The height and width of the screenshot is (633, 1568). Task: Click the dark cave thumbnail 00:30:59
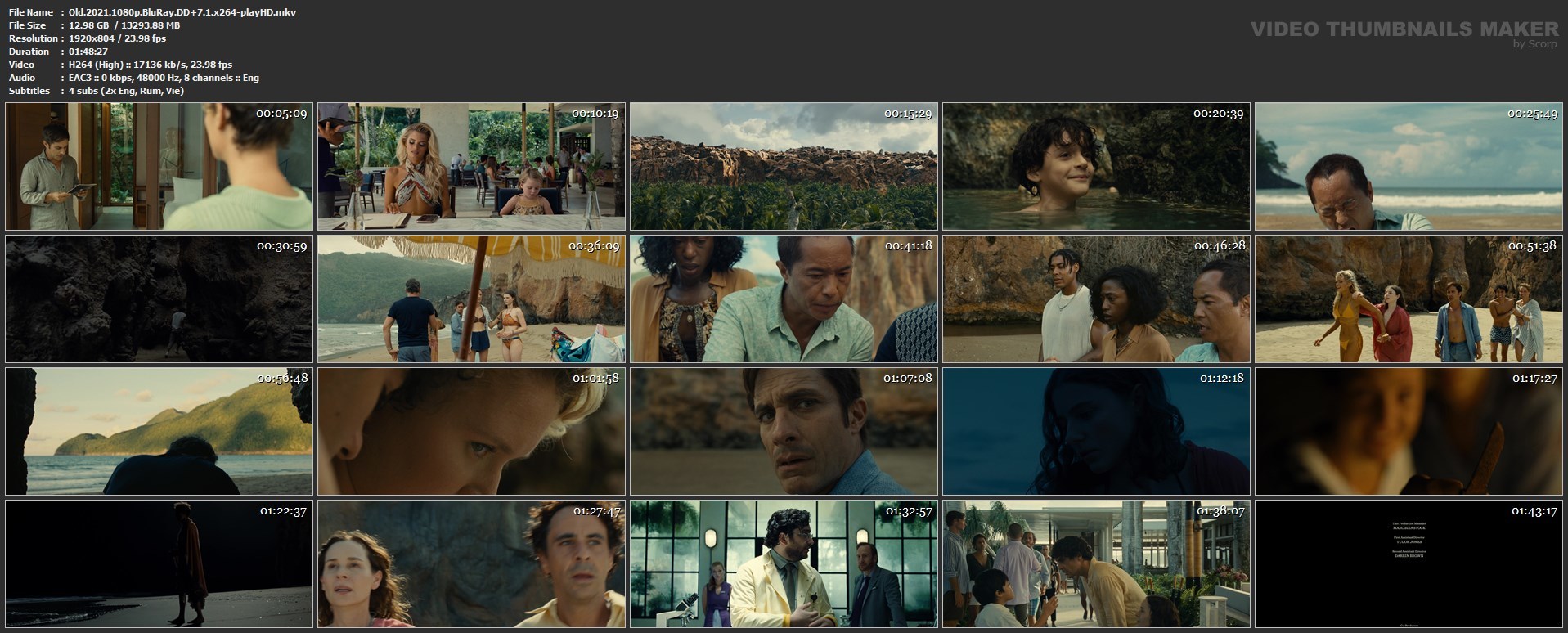159,299
